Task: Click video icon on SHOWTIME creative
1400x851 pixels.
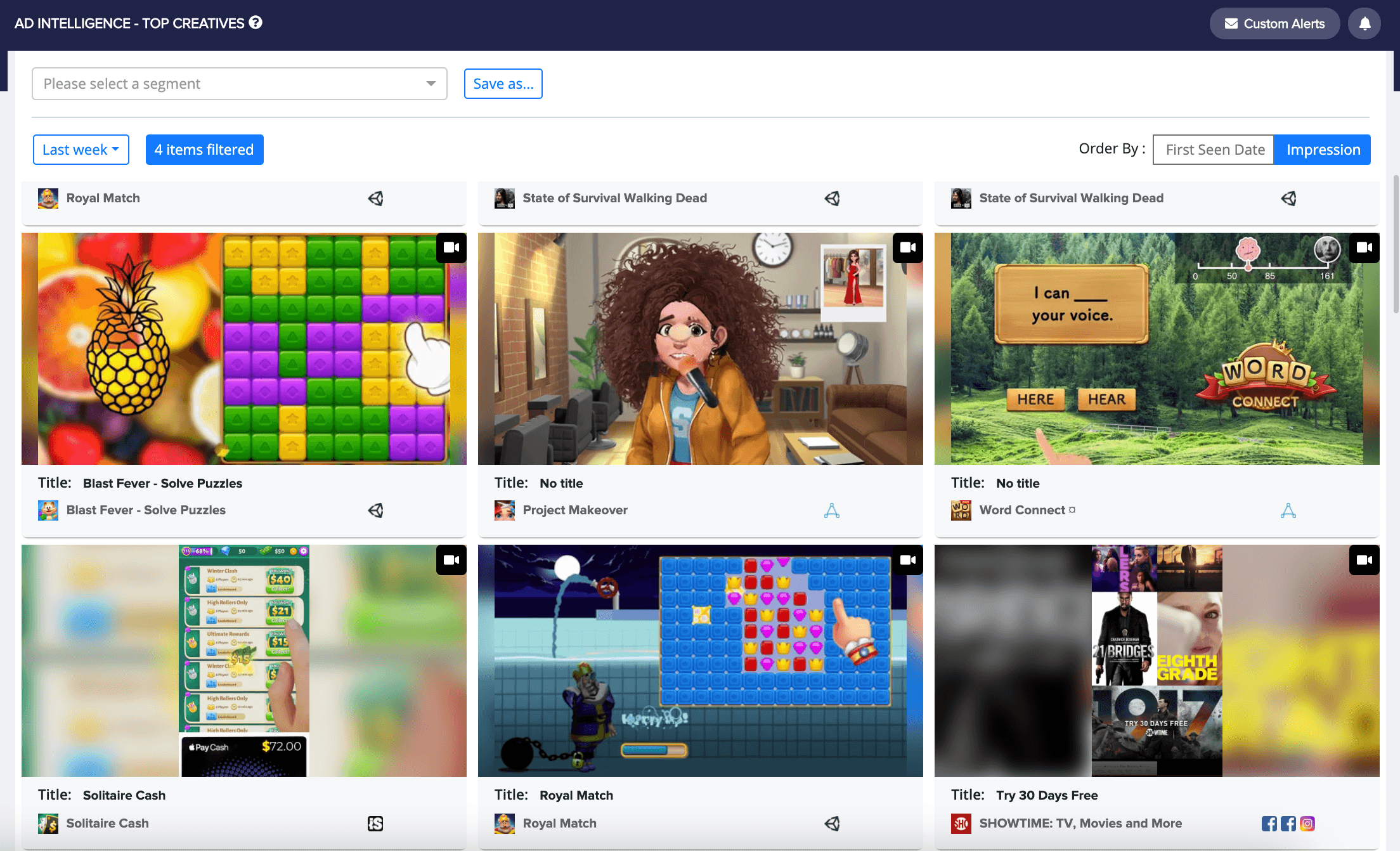Action: [x=1364, y=560]
